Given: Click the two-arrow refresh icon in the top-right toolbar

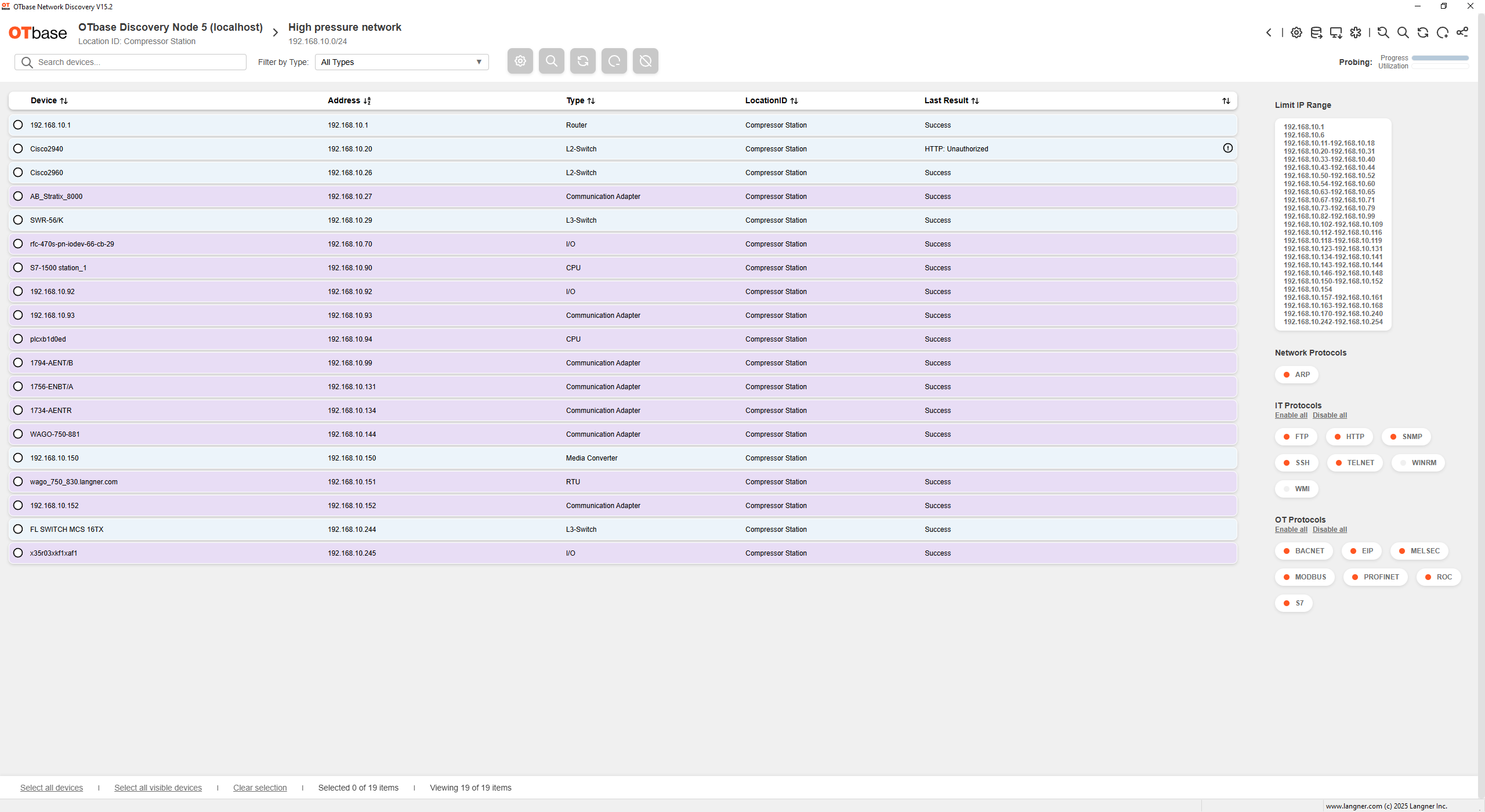Looking at the screenshot, I should click(x=1423, y=32).
